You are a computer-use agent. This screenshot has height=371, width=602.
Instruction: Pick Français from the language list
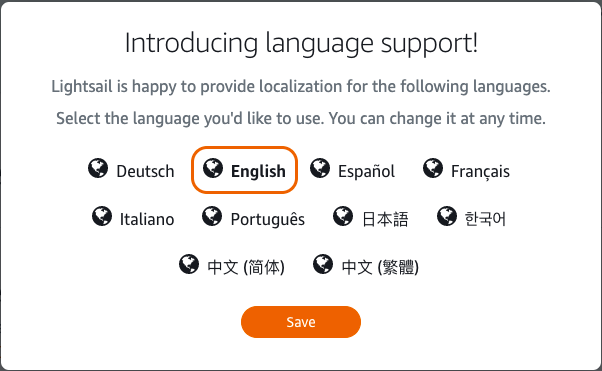[480, 172]
